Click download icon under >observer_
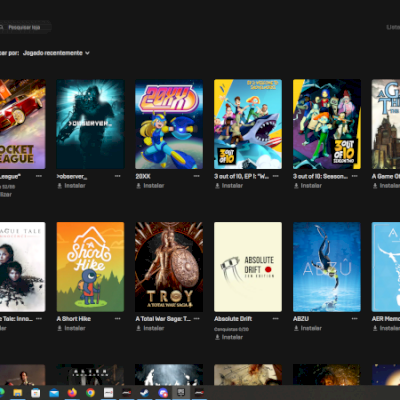Image resolution: width=400 pixels, height=400 pixels. pos(60,186)
